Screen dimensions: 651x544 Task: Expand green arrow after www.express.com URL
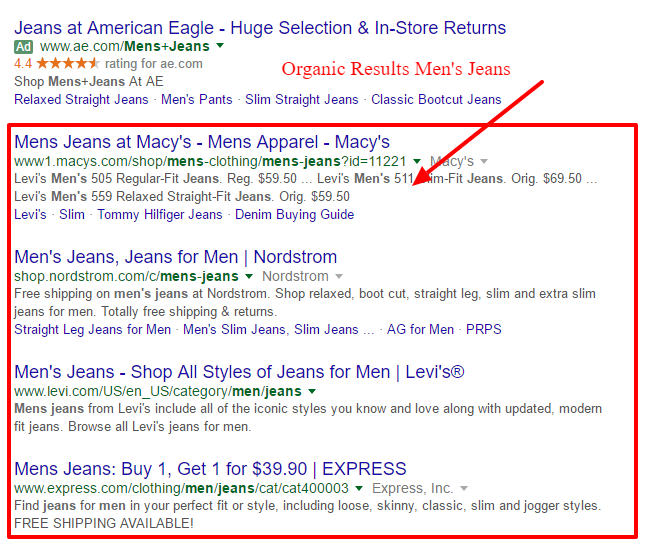359,488
